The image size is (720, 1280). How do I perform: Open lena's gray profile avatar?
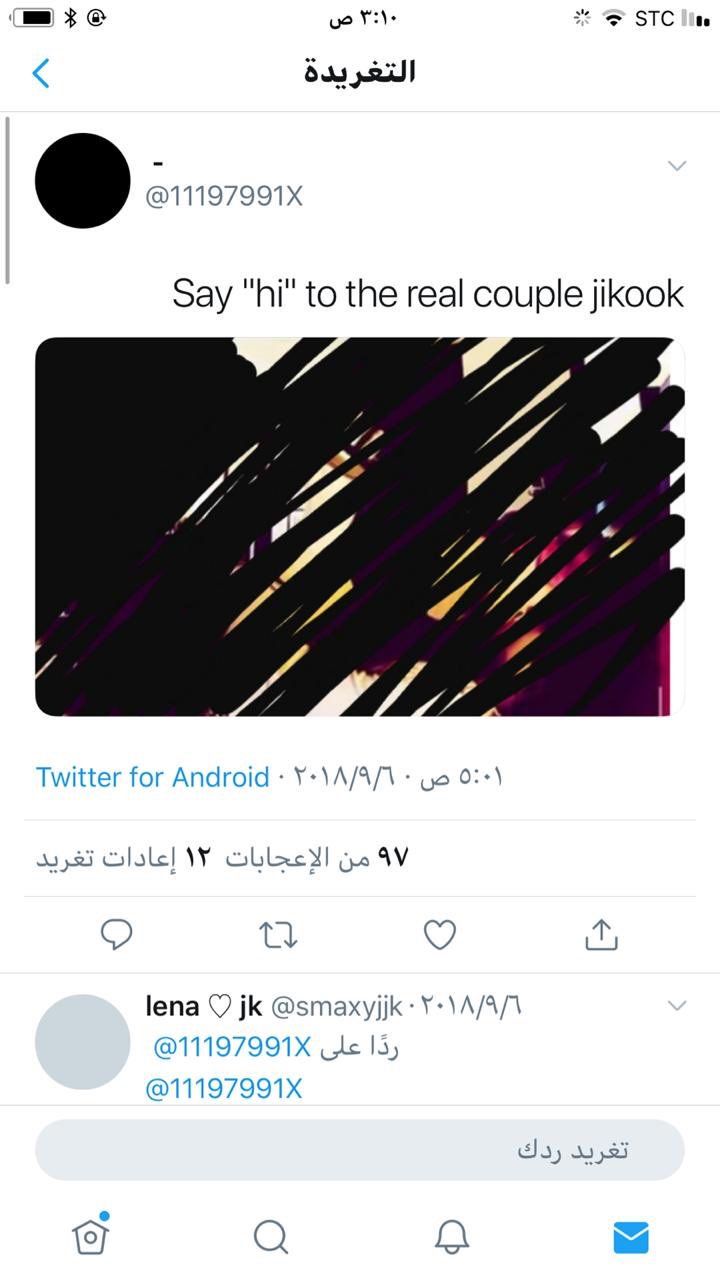83,1042
